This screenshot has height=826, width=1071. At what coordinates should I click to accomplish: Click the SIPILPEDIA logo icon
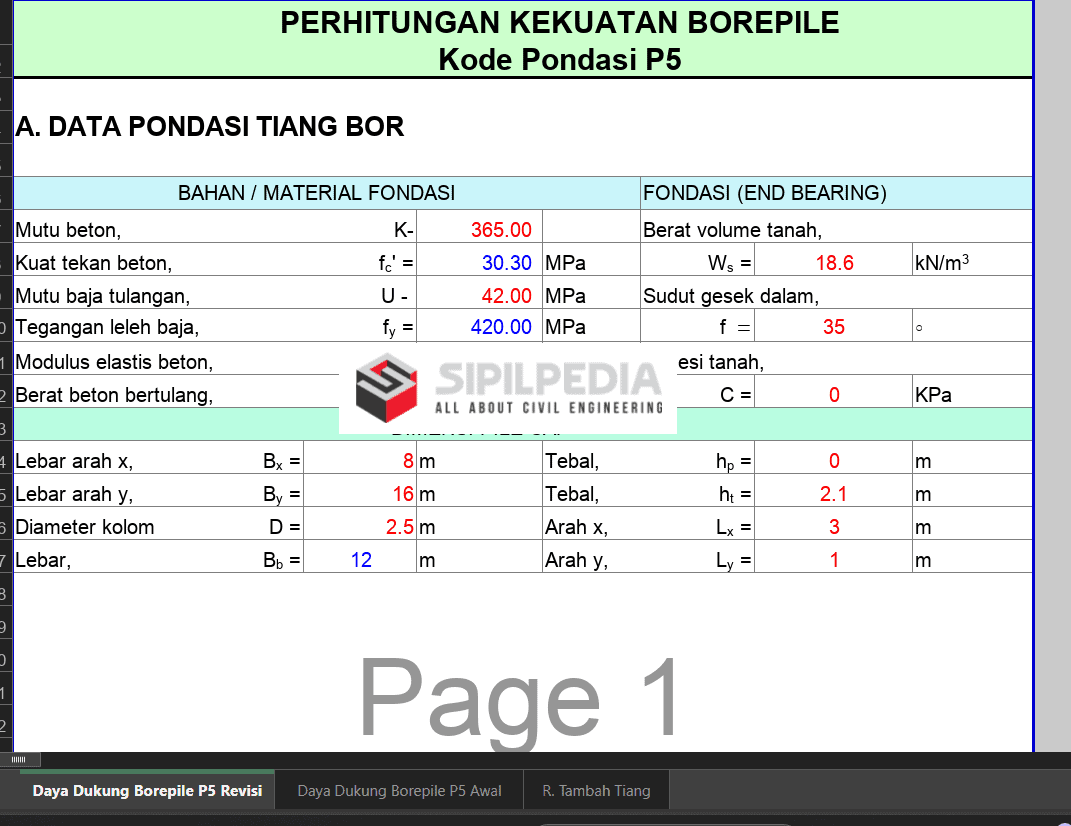point(386,390)
